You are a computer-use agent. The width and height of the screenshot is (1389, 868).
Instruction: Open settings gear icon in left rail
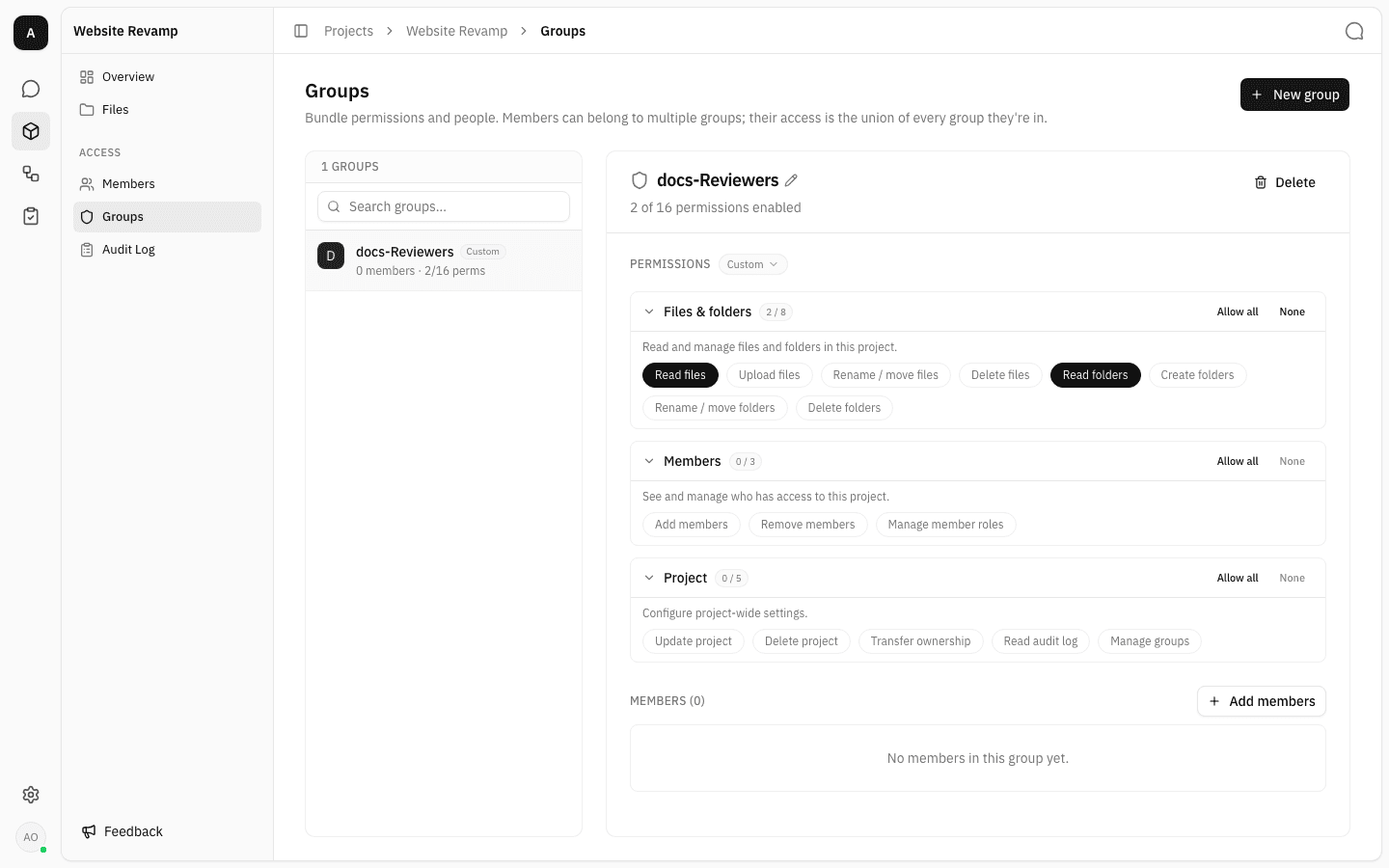pyautogui.click(x=31, y=795)
